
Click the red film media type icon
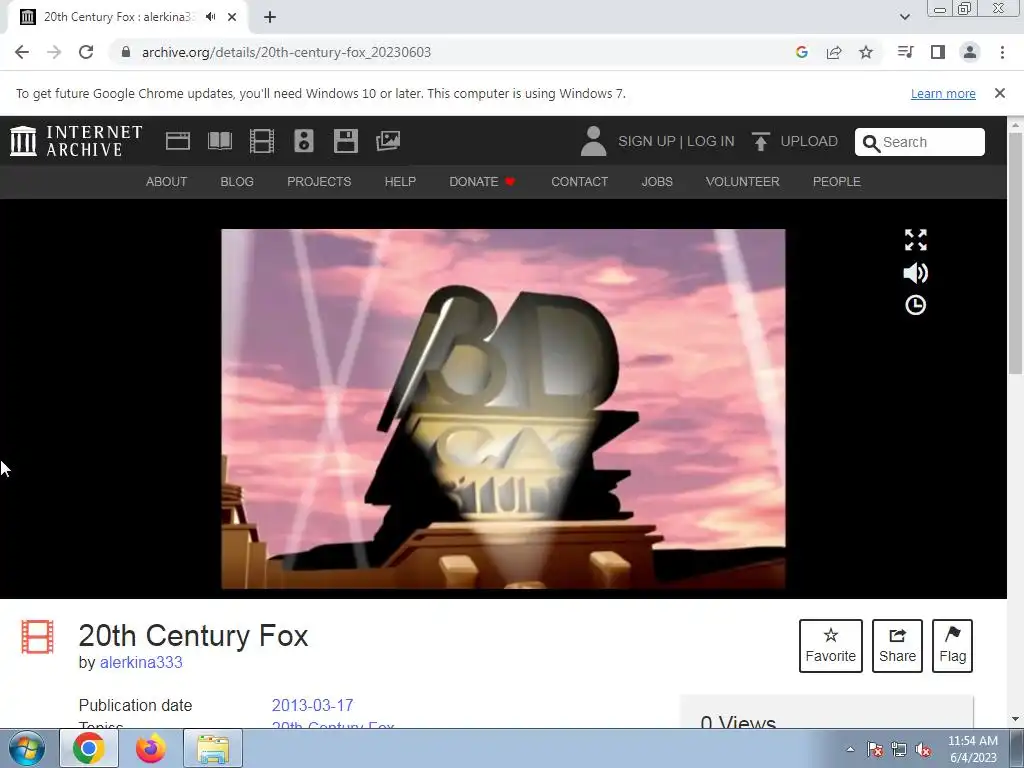tap(37, 637)
